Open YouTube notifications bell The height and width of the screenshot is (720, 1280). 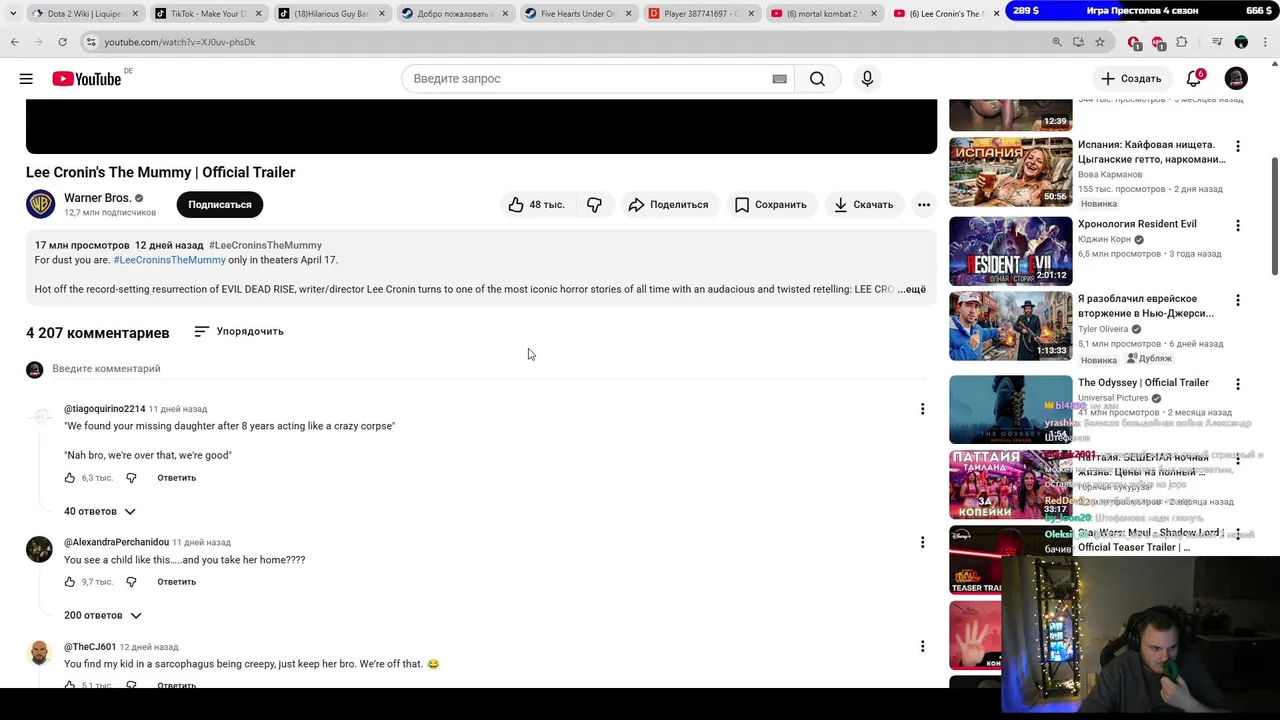pos(1194,79)
